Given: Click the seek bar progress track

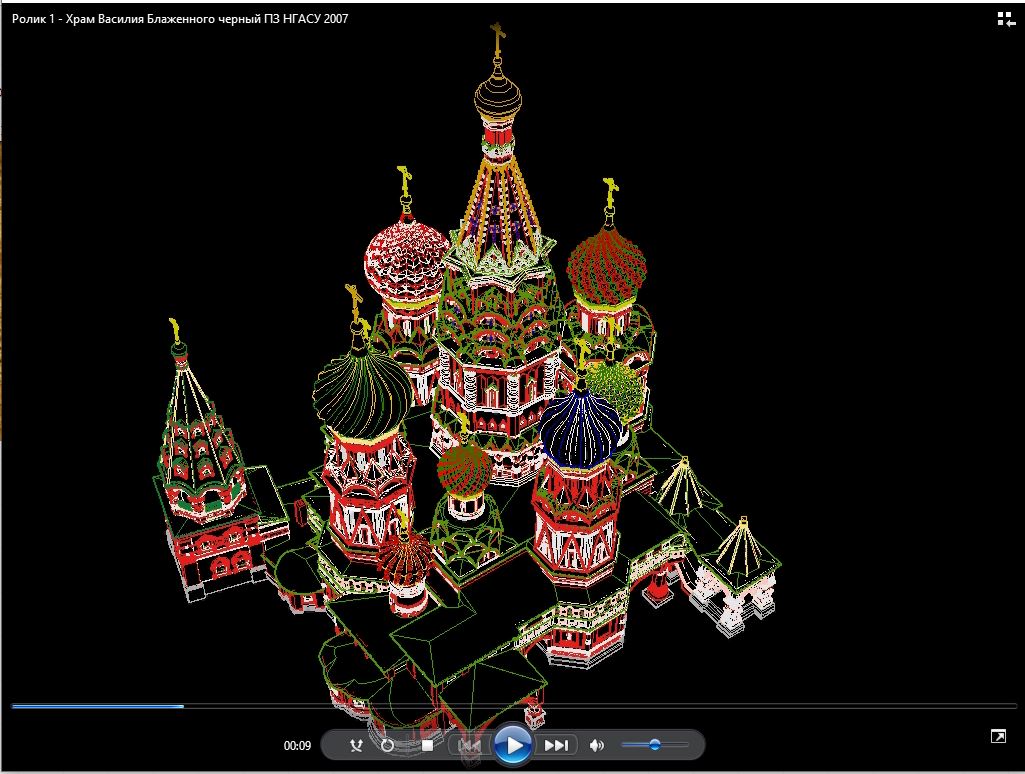Looking at the screenshot, I should 514,706.
